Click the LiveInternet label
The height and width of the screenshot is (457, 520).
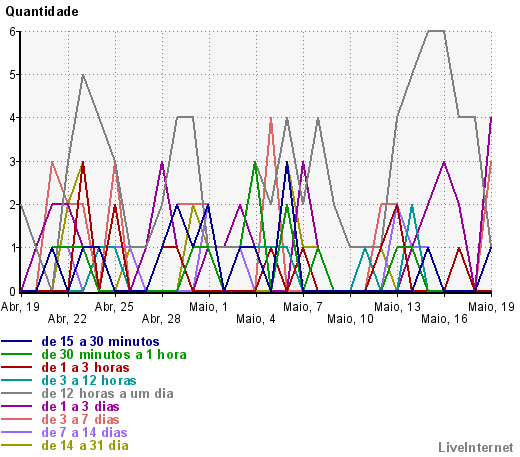[x=476, y=447]
